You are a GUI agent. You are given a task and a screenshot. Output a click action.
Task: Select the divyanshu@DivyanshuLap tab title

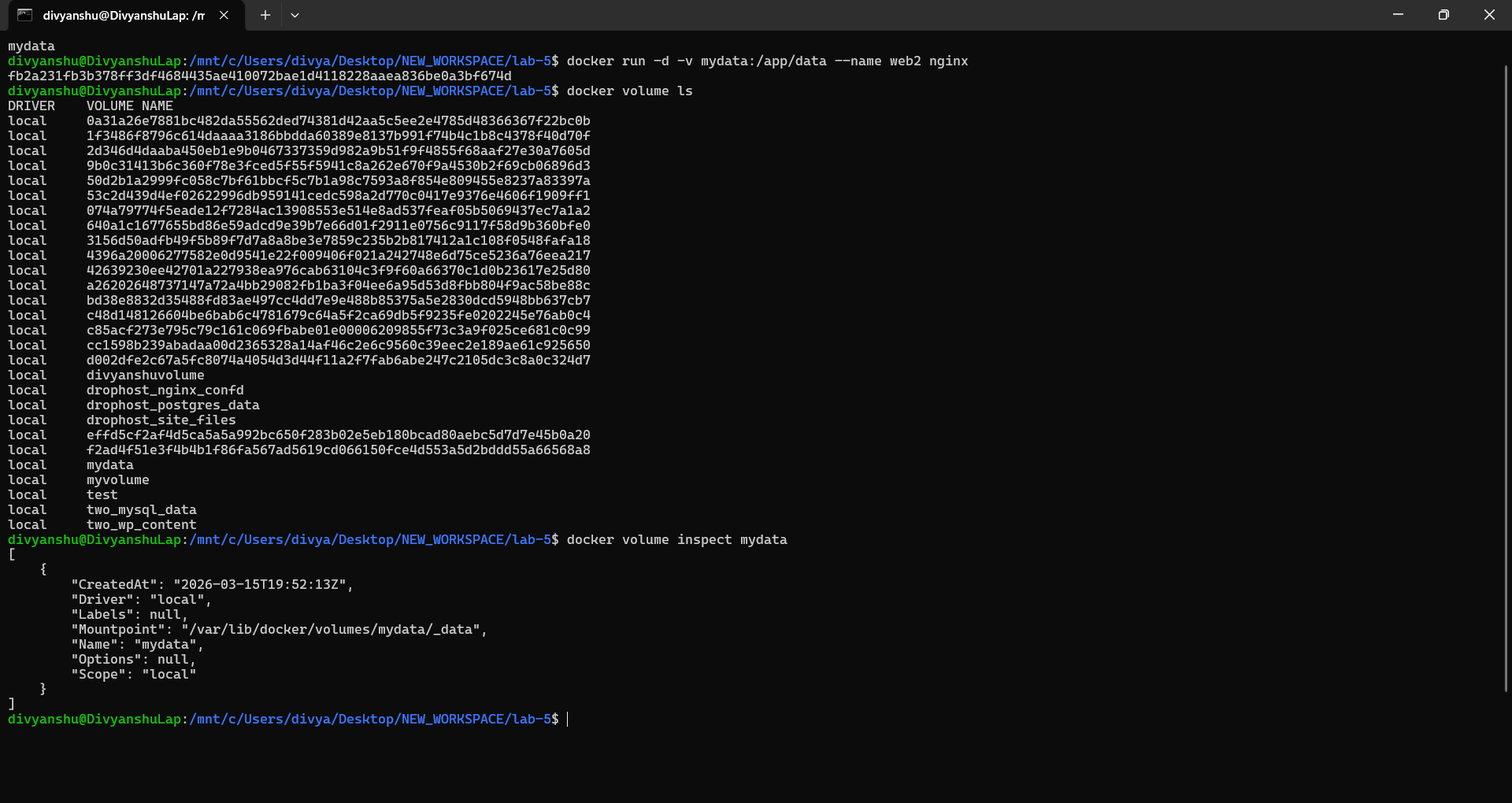(x=124, y=16)
